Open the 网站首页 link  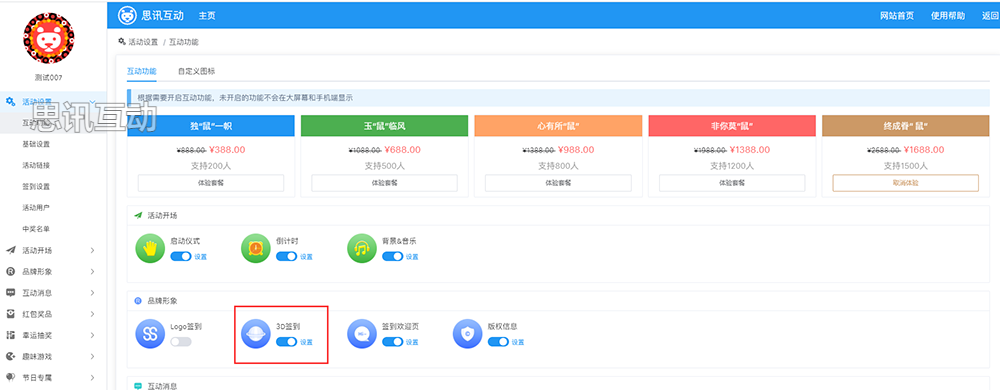[897, 16]
